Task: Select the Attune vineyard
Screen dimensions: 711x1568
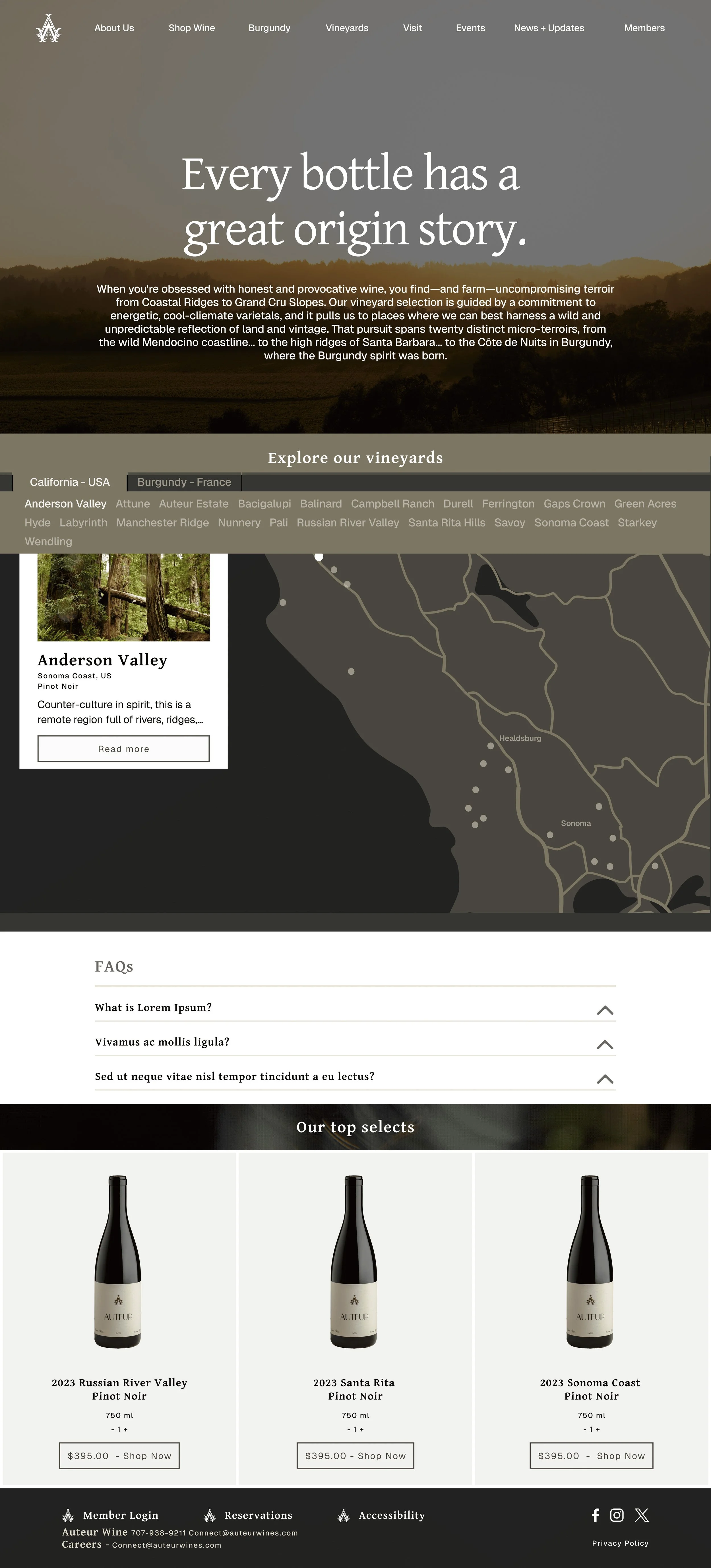Action: point(133,504)
